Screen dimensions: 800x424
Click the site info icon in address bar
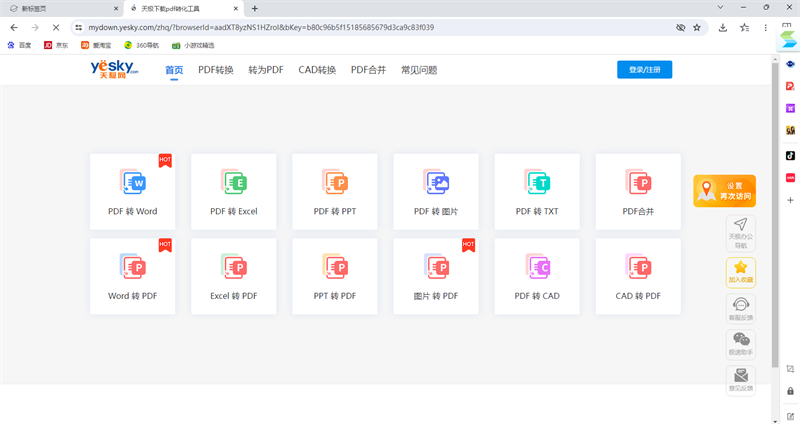(78, 28)
